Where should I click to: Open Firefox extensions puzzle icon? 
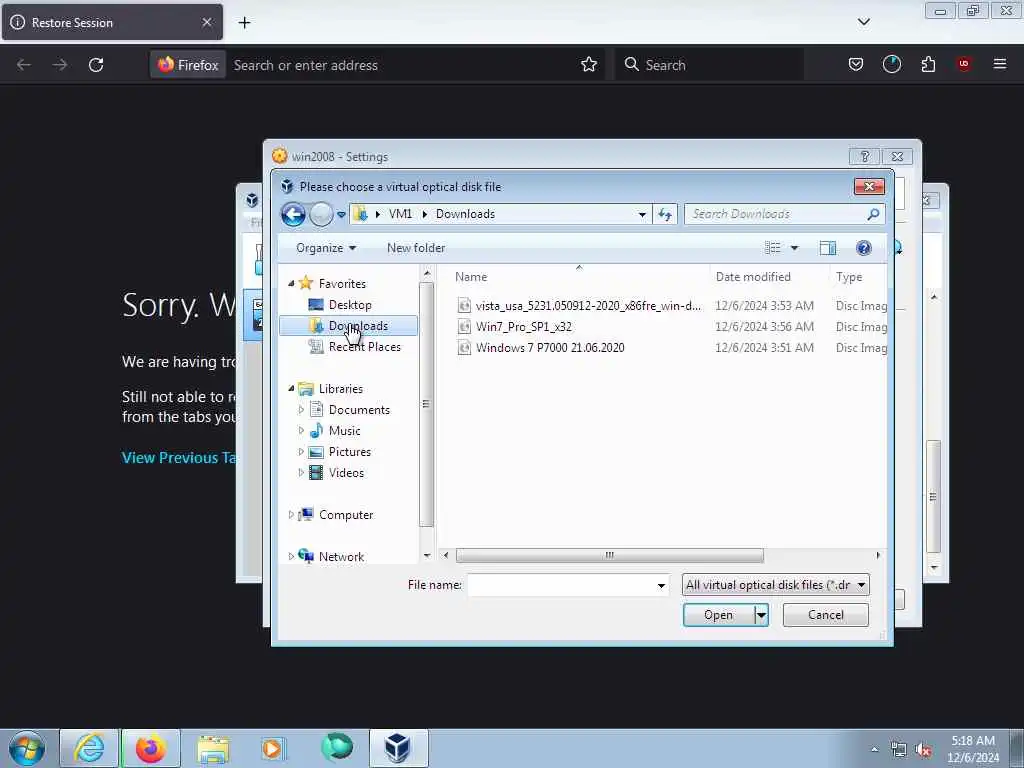[x=928, y=64]
